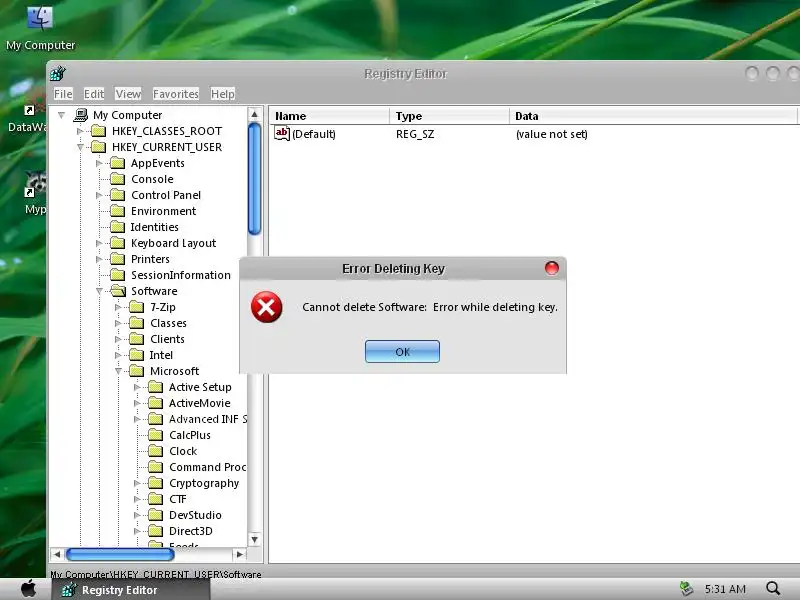Open the Favorites menu

pyautogui.click(x=176, y=94)
